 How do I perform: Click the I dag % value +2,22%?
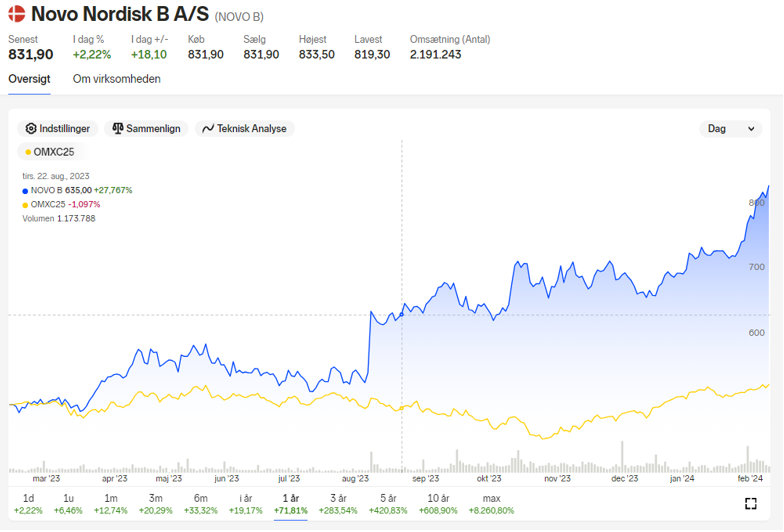tap(92, 54)
